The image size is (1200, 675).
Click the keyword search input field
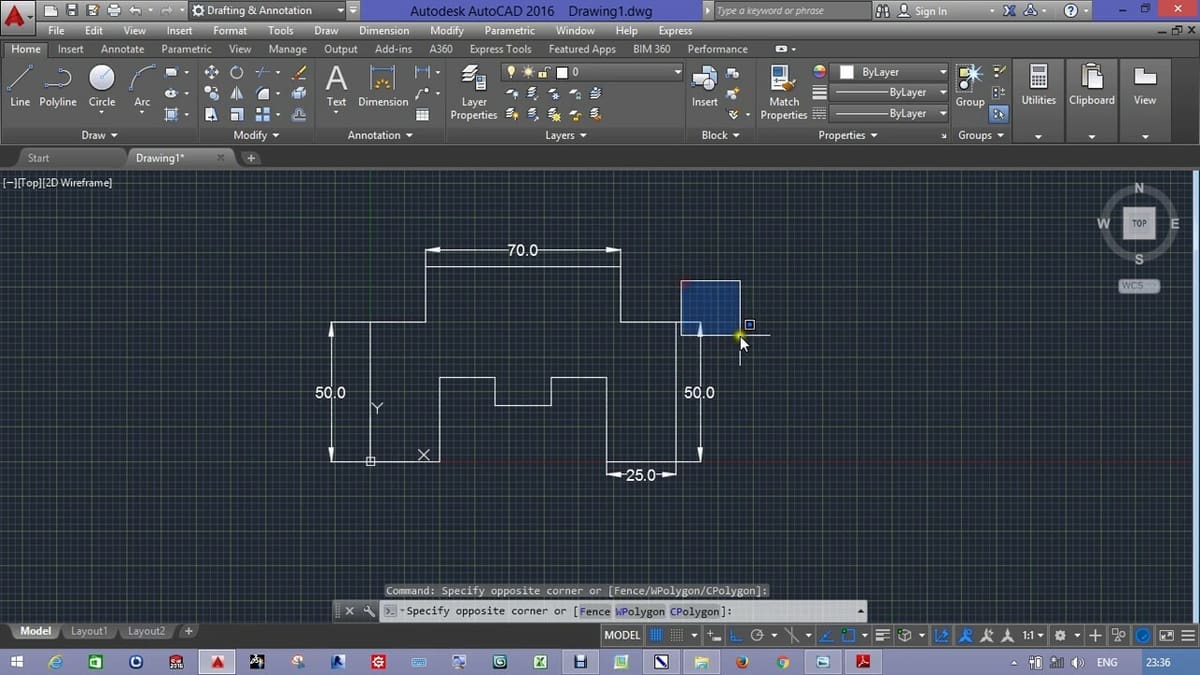click(x=792, y=10)
